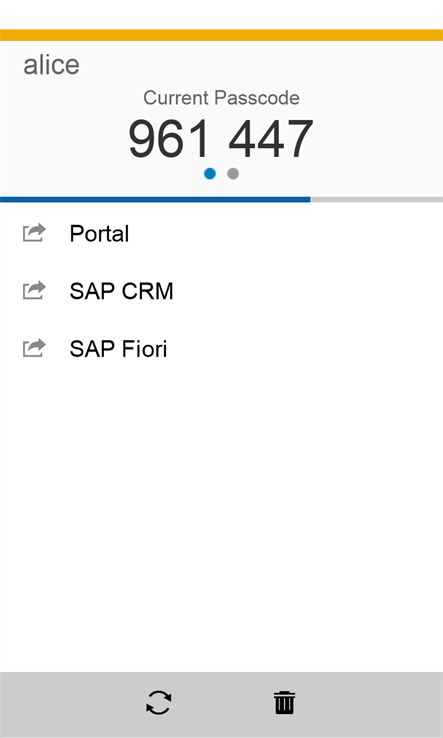Viewport: 443px width, 738px height.
Task: Select the first blue page indicator dot
Action: [x=210, y=174]
